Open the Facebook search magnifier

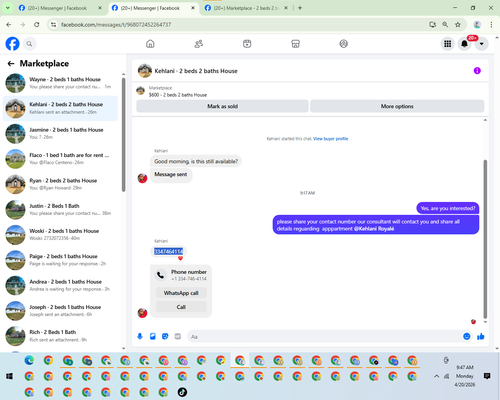[x=29, y=44]
